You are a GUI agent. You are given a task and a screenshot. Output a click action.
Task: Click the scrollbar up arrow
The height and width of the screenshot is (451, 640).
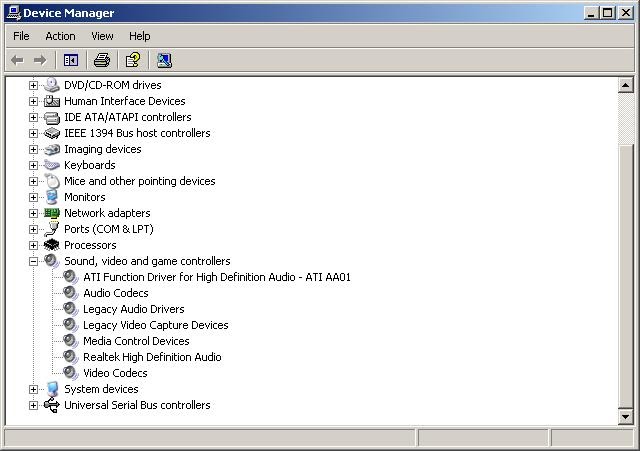pyautogui.click(x=626, y=85)
